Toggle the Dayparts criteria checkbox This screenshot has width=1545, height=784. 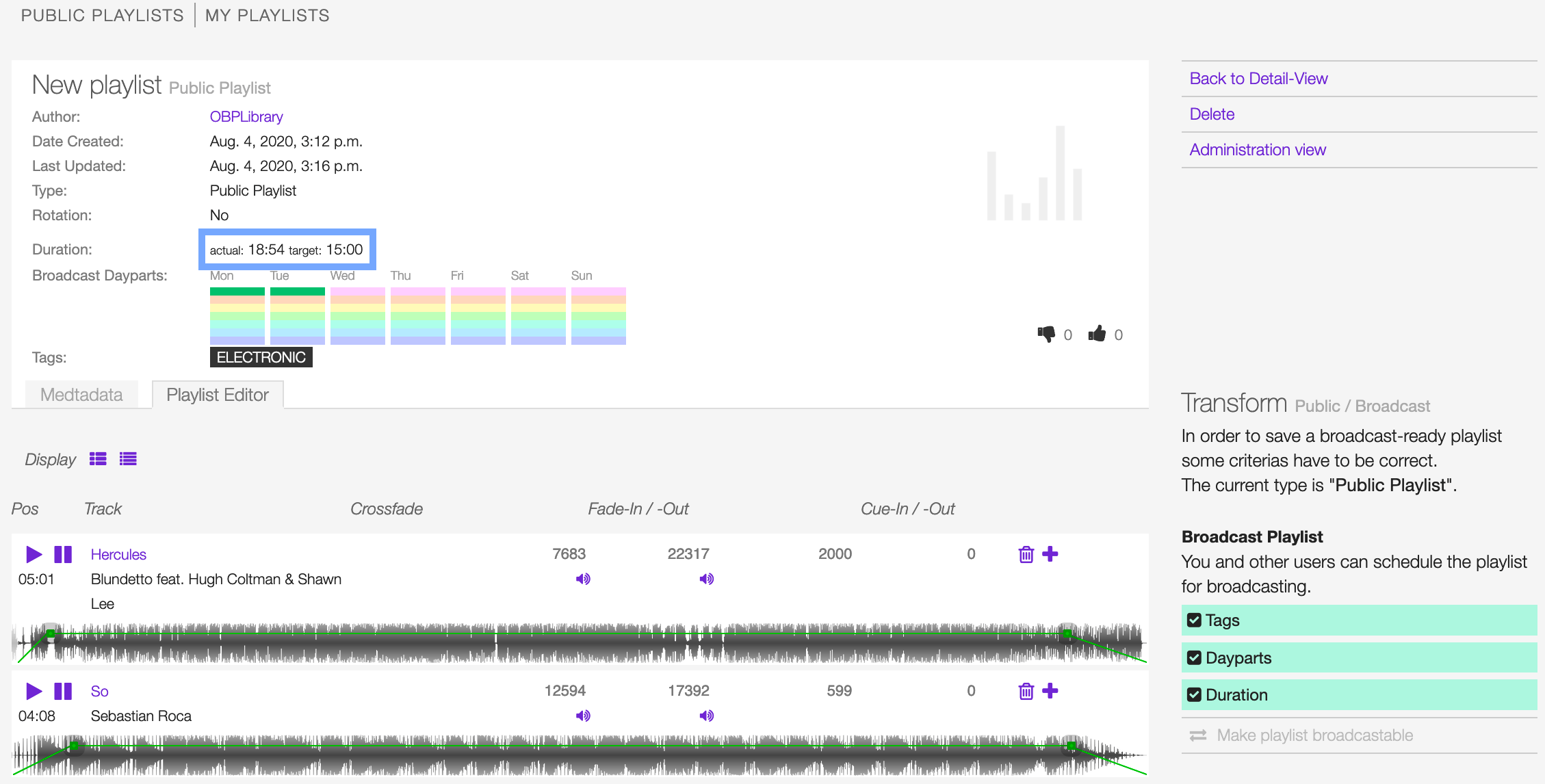coord(1194,657)
